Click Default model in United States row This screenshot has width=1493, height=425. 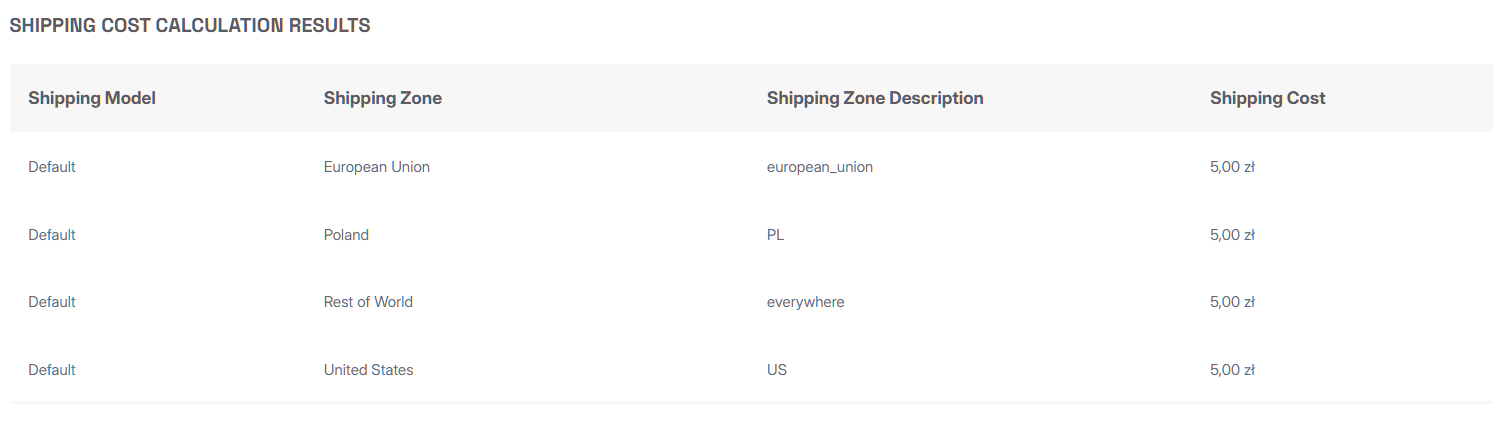52,370
